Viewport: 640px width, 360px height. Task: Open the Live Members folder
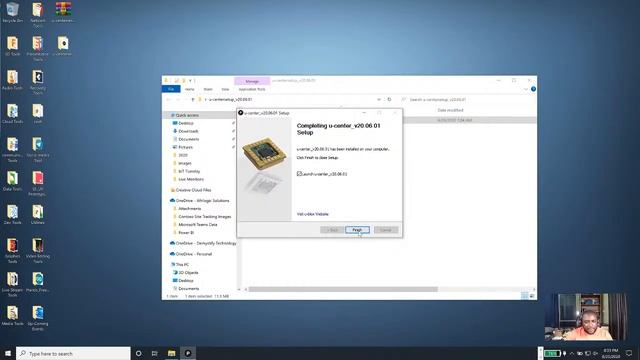coord(191,179)
